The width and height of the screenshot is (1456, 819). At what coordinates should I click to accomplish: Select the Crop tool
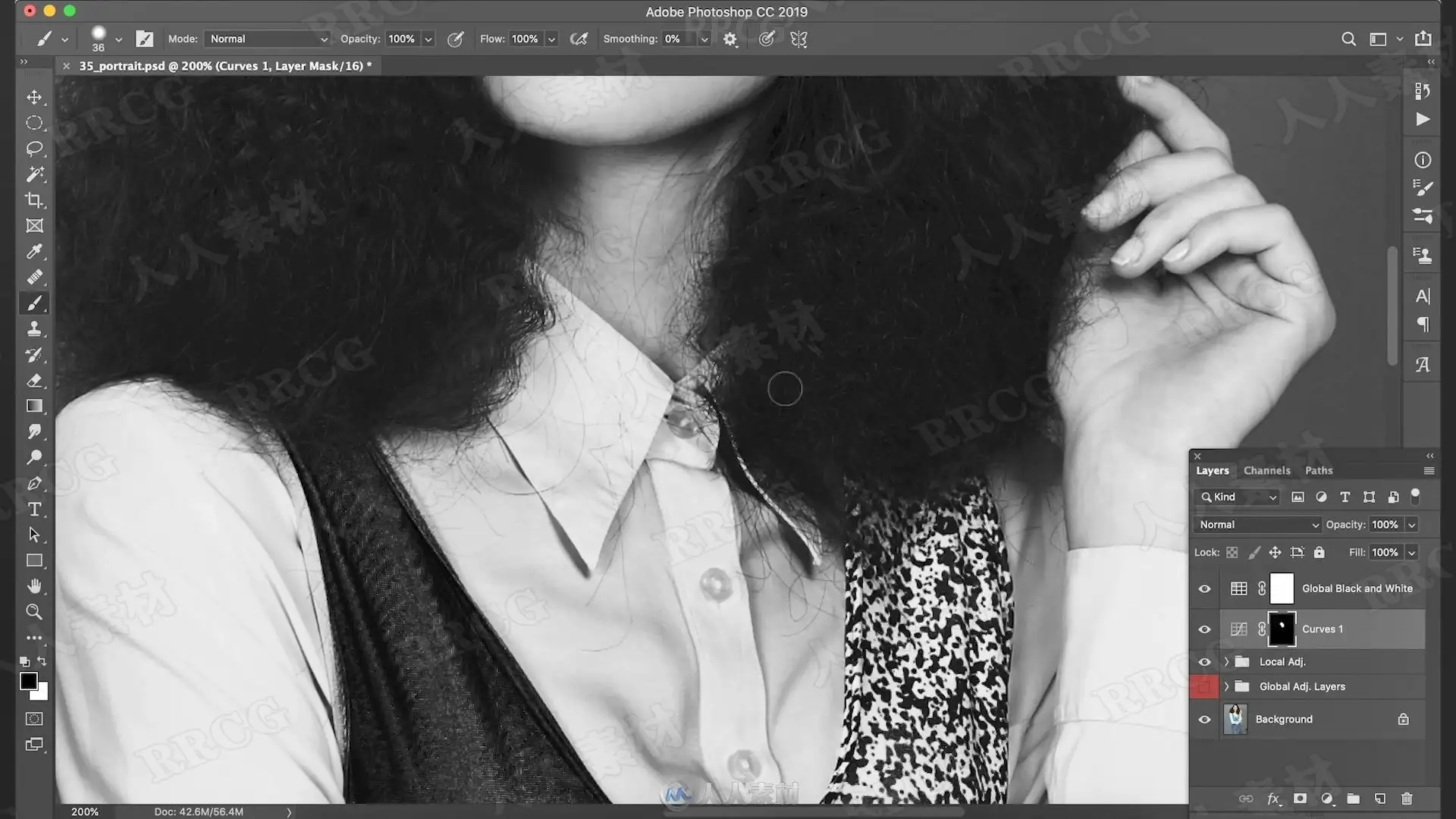coord(34,200)
